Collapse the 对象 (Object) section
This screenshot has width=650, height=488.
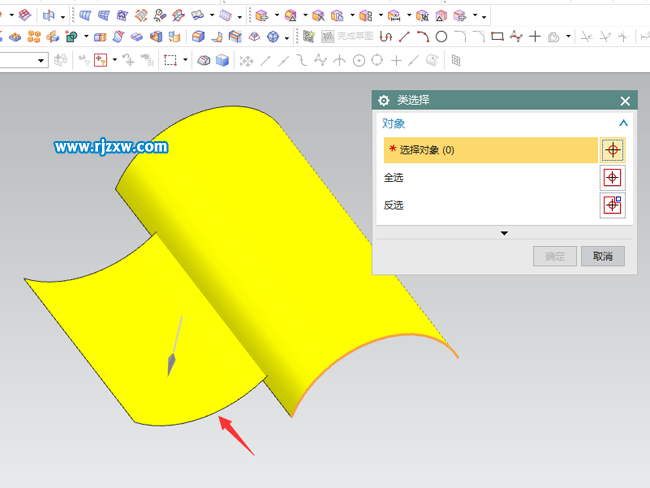tap(623, 124)
